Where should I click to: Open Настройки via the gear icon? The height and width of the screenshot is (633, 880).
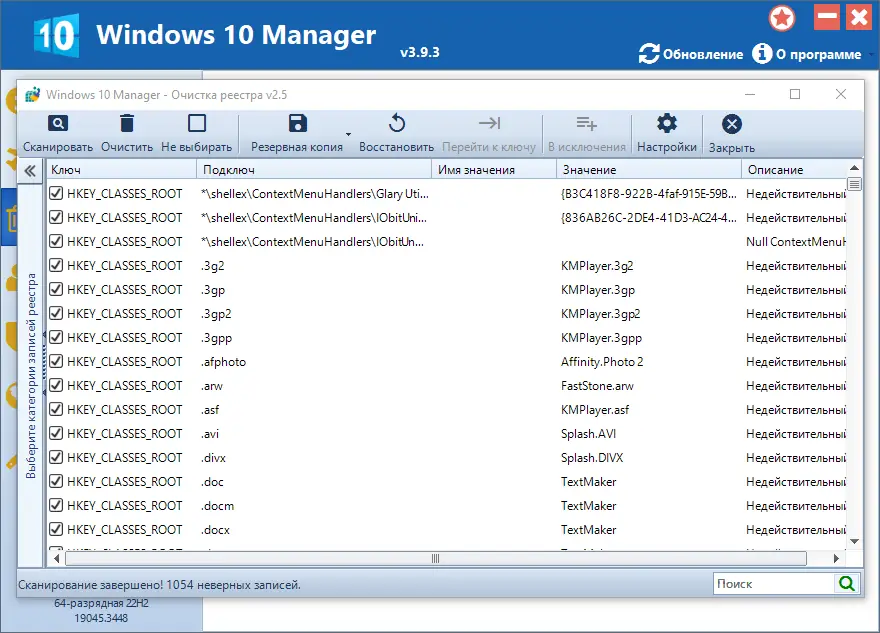pyautogui.click(x=668, y=122)
